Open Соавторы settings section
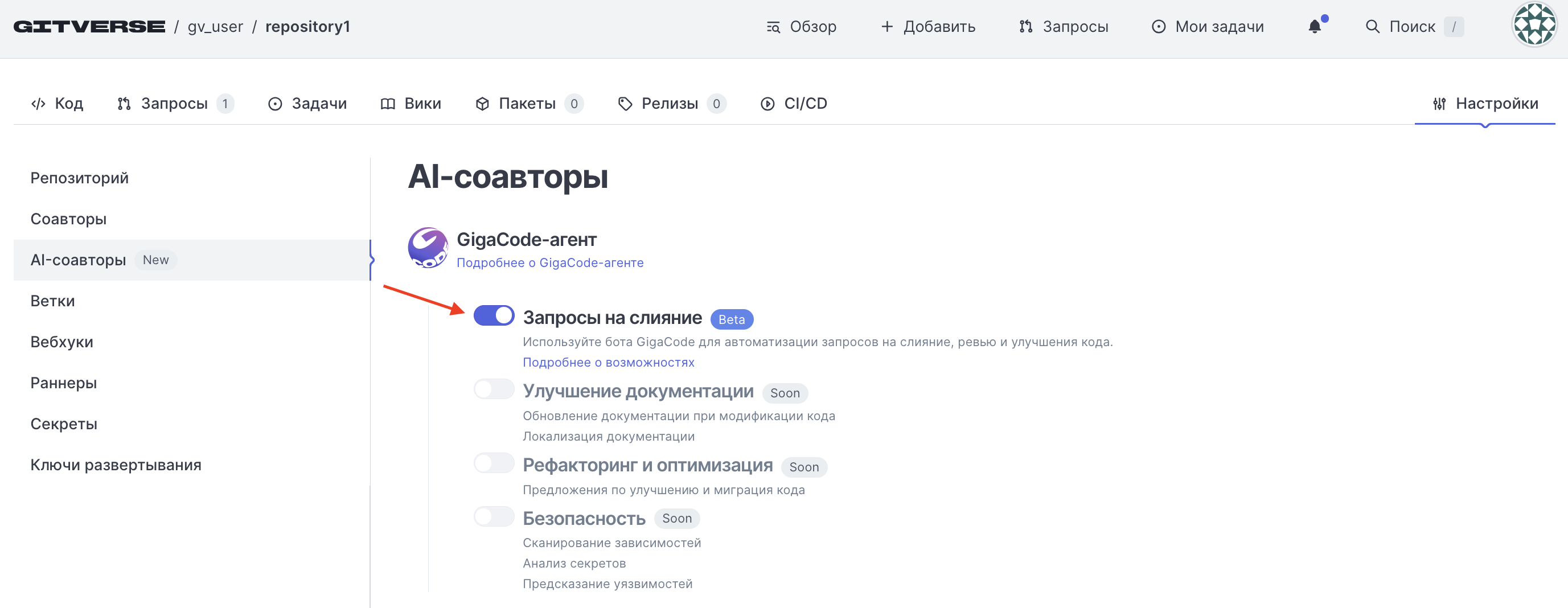The image size is (1568, 608). pos(192,219)
